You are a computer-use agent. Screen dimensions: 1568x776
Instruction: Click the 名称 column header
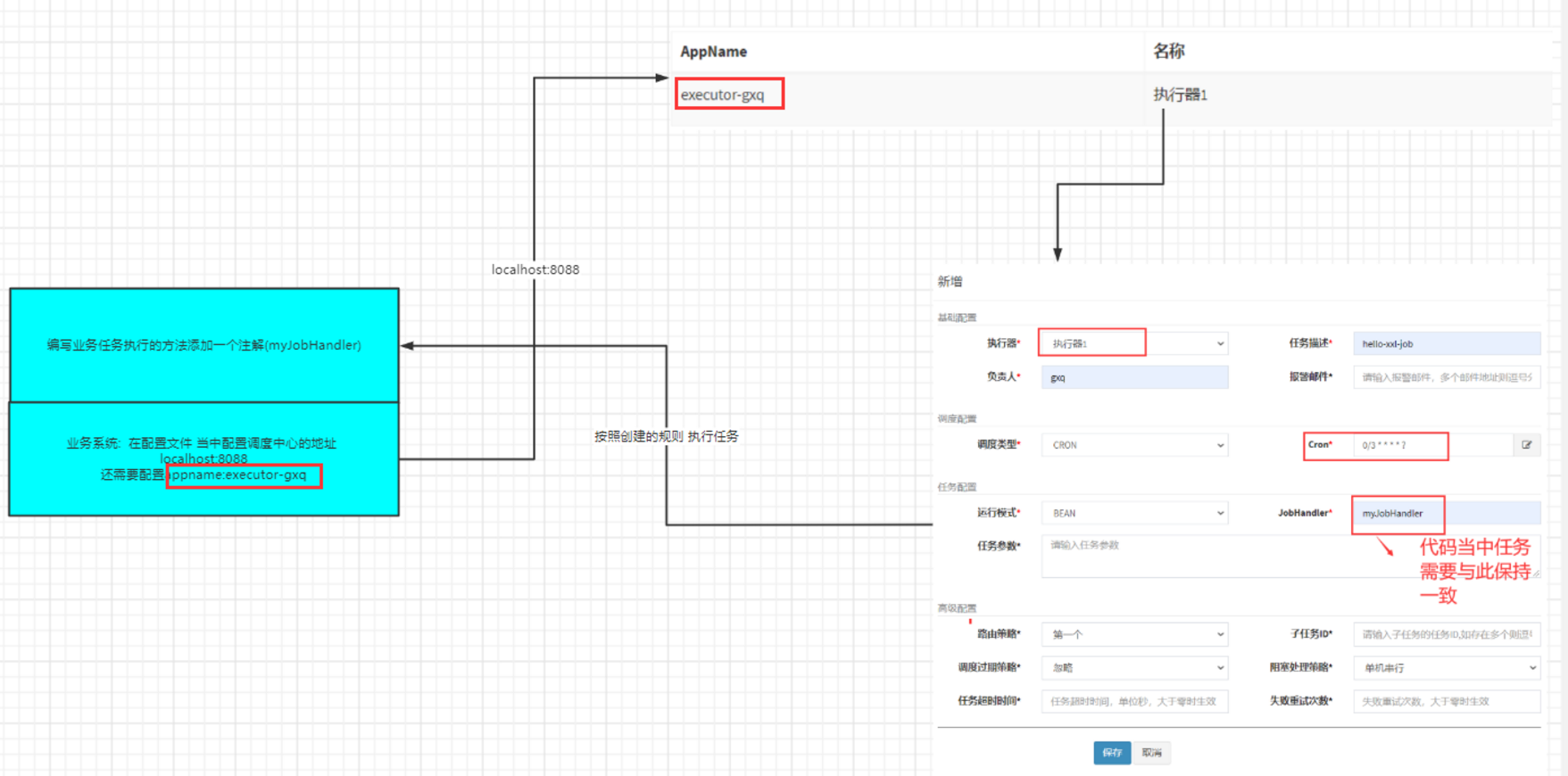[1168, 51]
